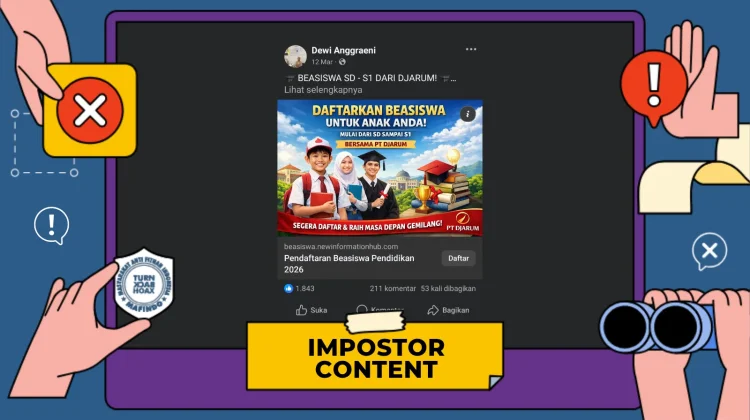750x420 pixels.
Task: Click the info icon on ad image
Action: [x=467, y=114]
